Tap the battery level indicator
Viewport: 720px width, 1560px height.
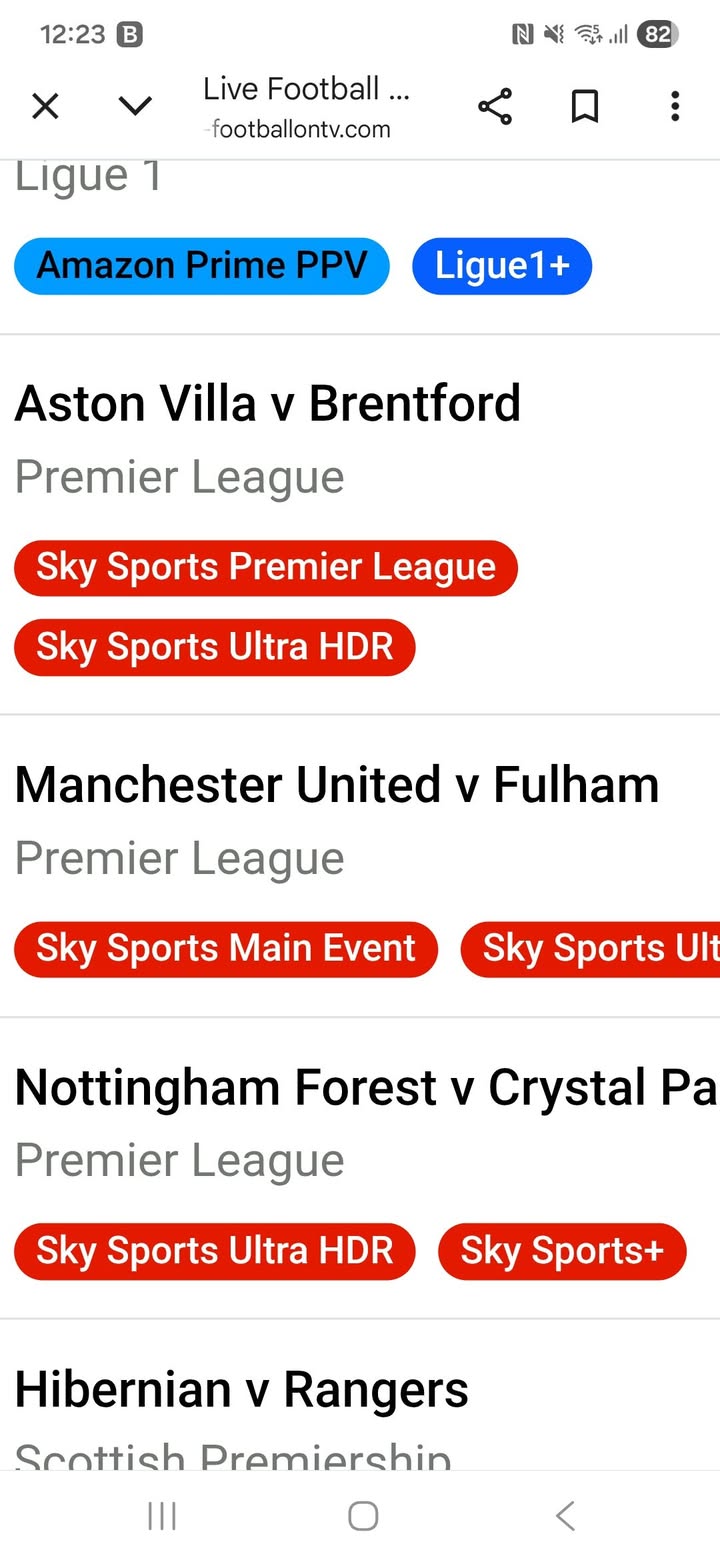click(657, 35)
